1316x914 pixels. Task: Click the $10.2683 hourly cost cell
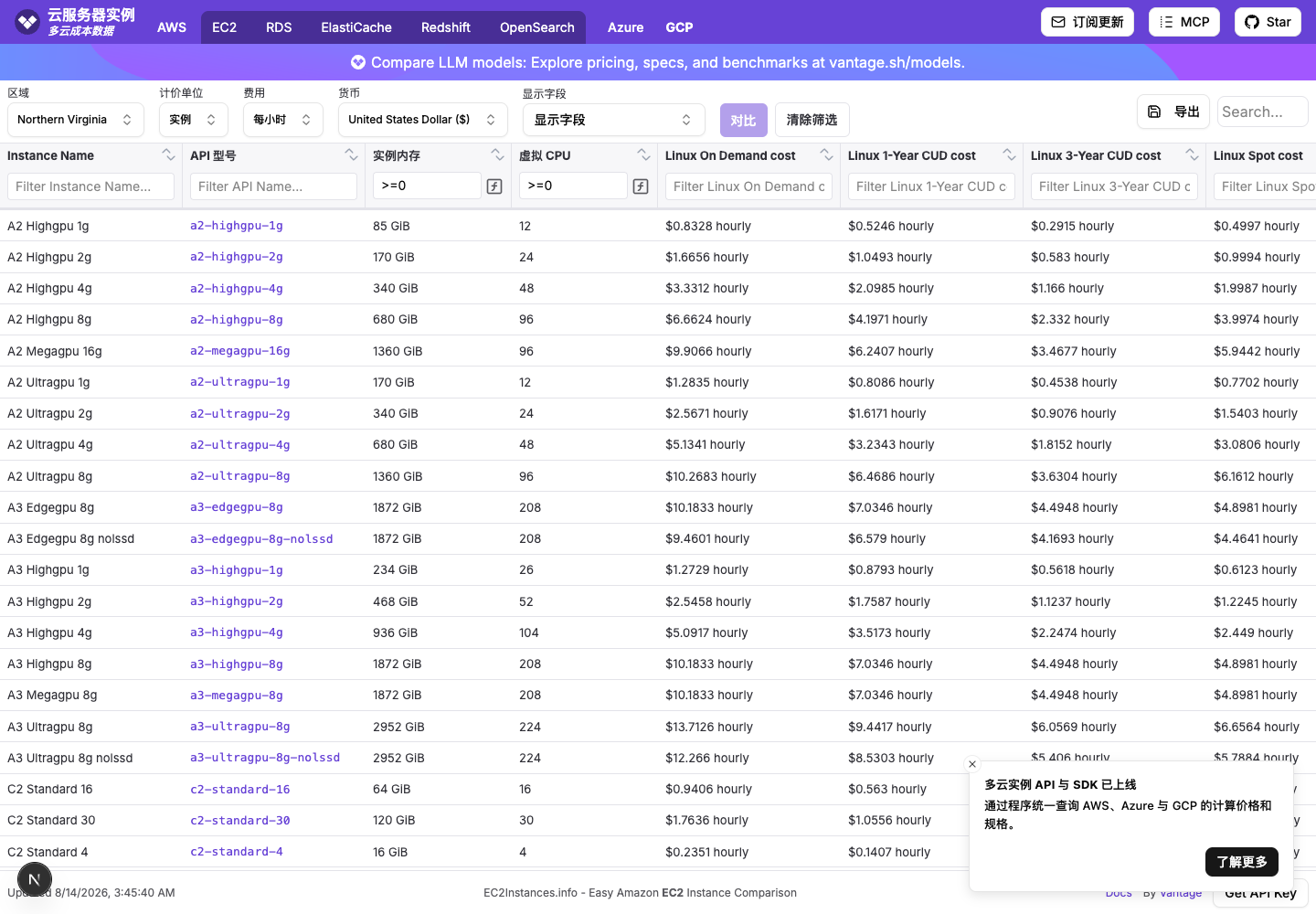[x=711, y=476]
